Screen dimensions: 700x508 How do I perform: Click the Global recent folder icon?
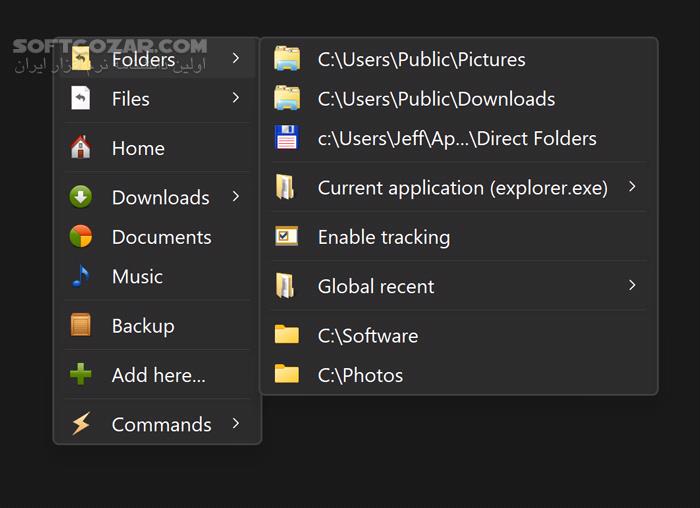[285, 286]
